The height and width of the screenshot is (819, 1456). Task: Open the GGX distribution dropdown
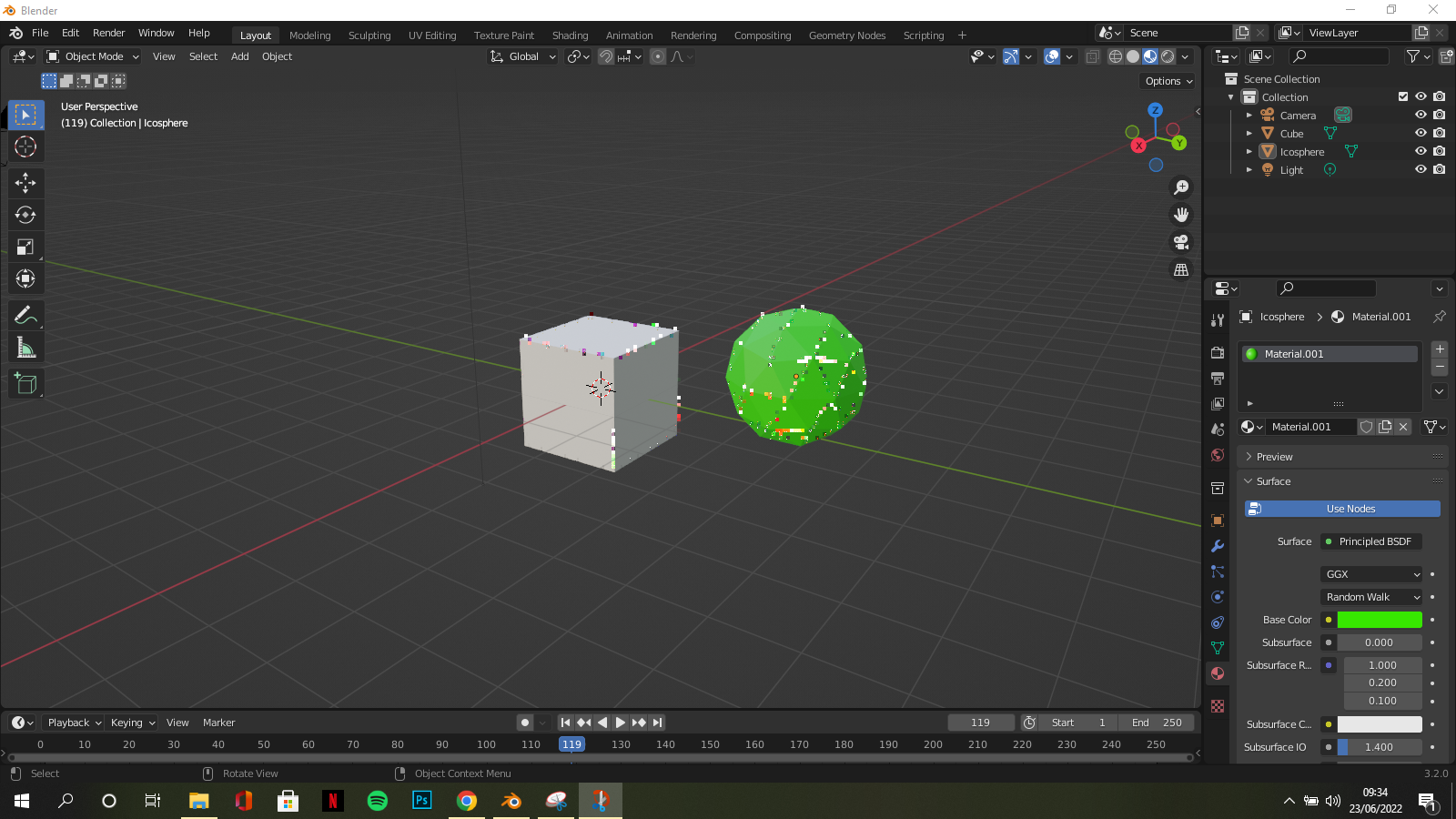pos(1371,574)
